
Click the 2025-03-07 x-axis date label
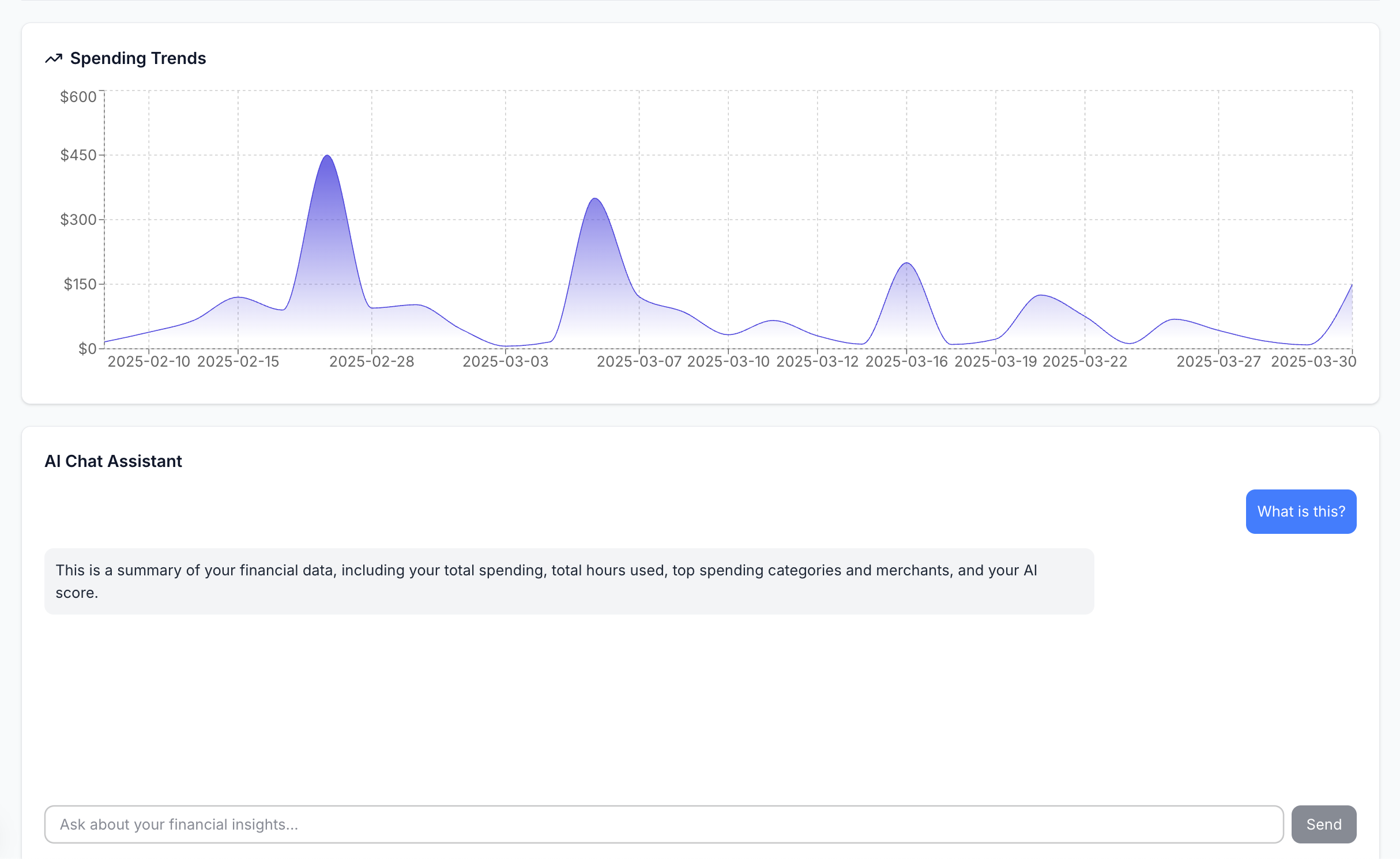click(x=639, y=361)
